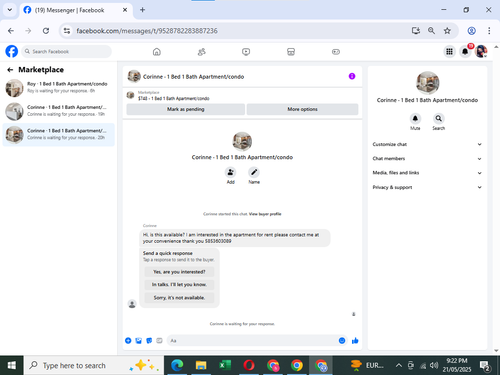Send quick reply 'In talks. I'll let you know.'
The height and width of the screenshot is (375, 500).
click(179, 284)
